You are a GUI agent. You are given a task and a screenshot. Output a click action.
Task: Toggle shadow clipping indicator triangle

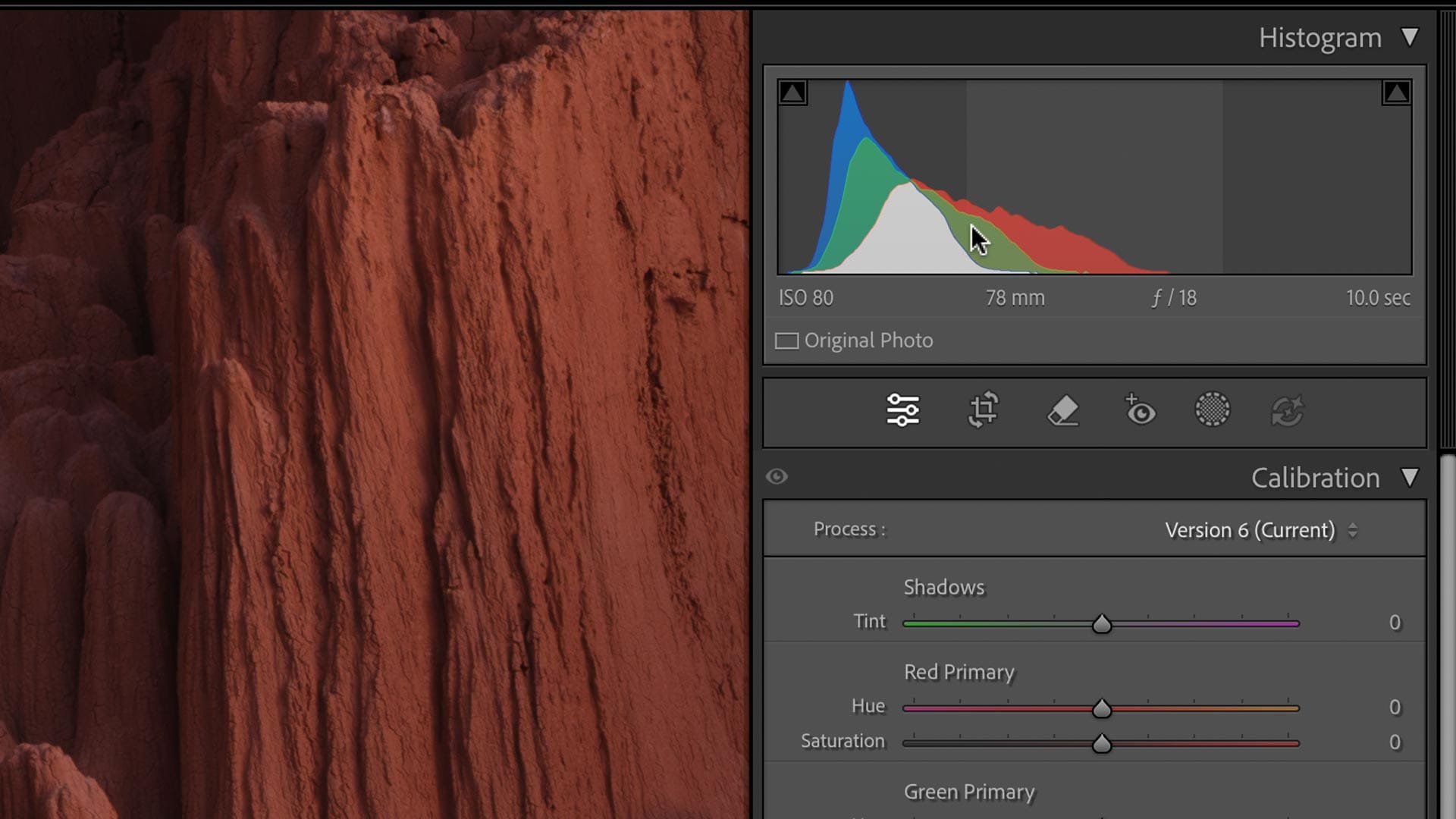tap(792, 93)
